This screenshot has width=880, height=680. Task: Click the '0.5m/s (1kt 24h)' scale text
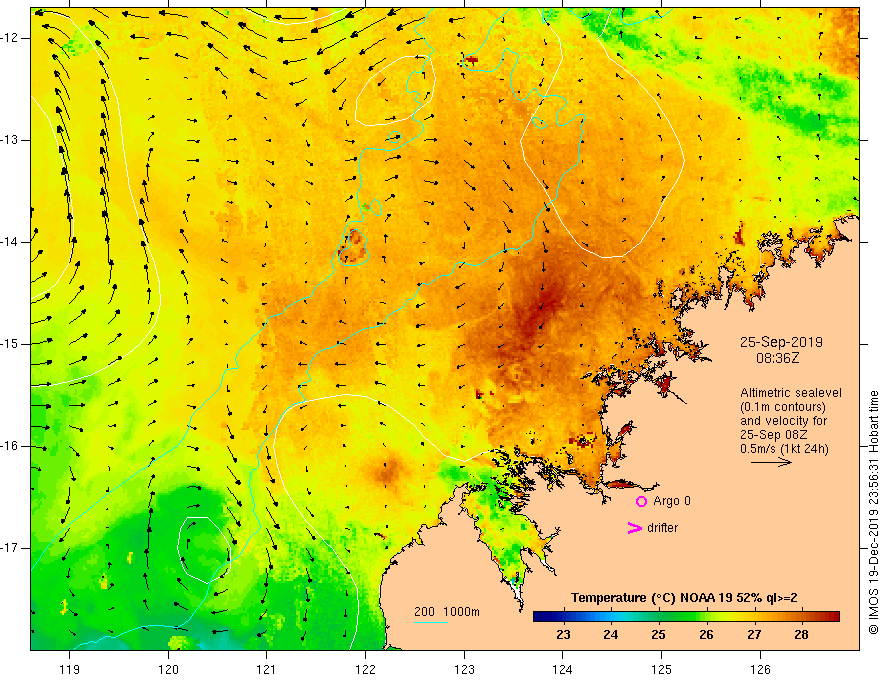784,449
